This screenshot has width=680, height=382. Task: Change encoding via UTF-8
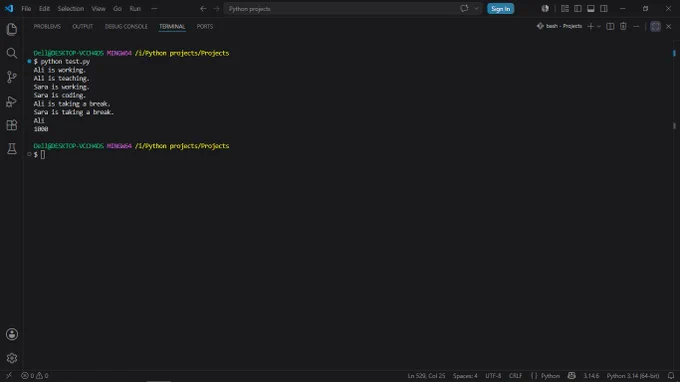(x=493, y=375)
